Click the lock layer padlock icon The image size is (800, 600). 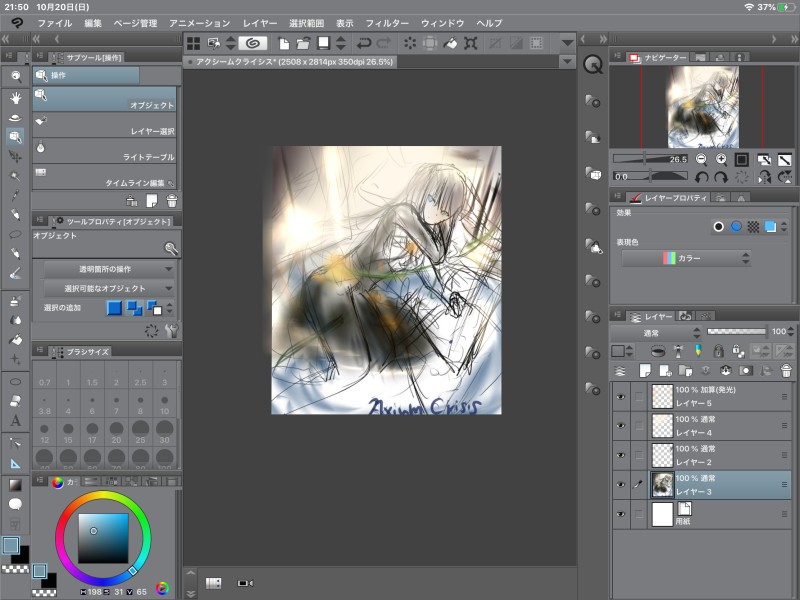(x=717, y=351)
